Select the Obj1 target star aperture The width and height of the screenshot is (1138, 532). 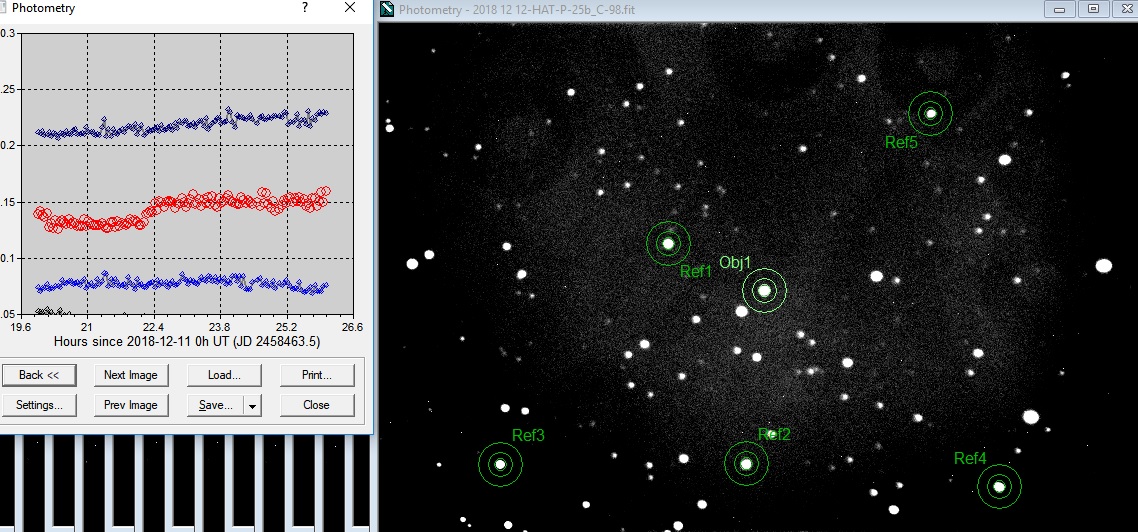tap(765, 291)
